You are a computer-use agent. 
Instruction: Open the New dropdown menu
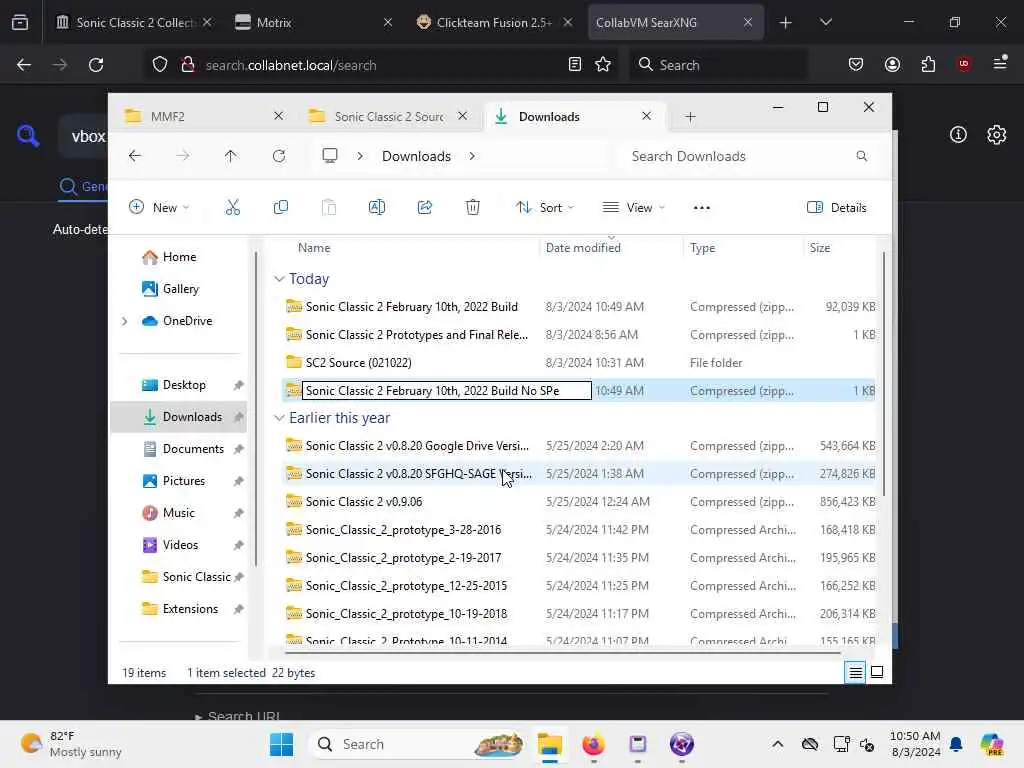[159, 208]
